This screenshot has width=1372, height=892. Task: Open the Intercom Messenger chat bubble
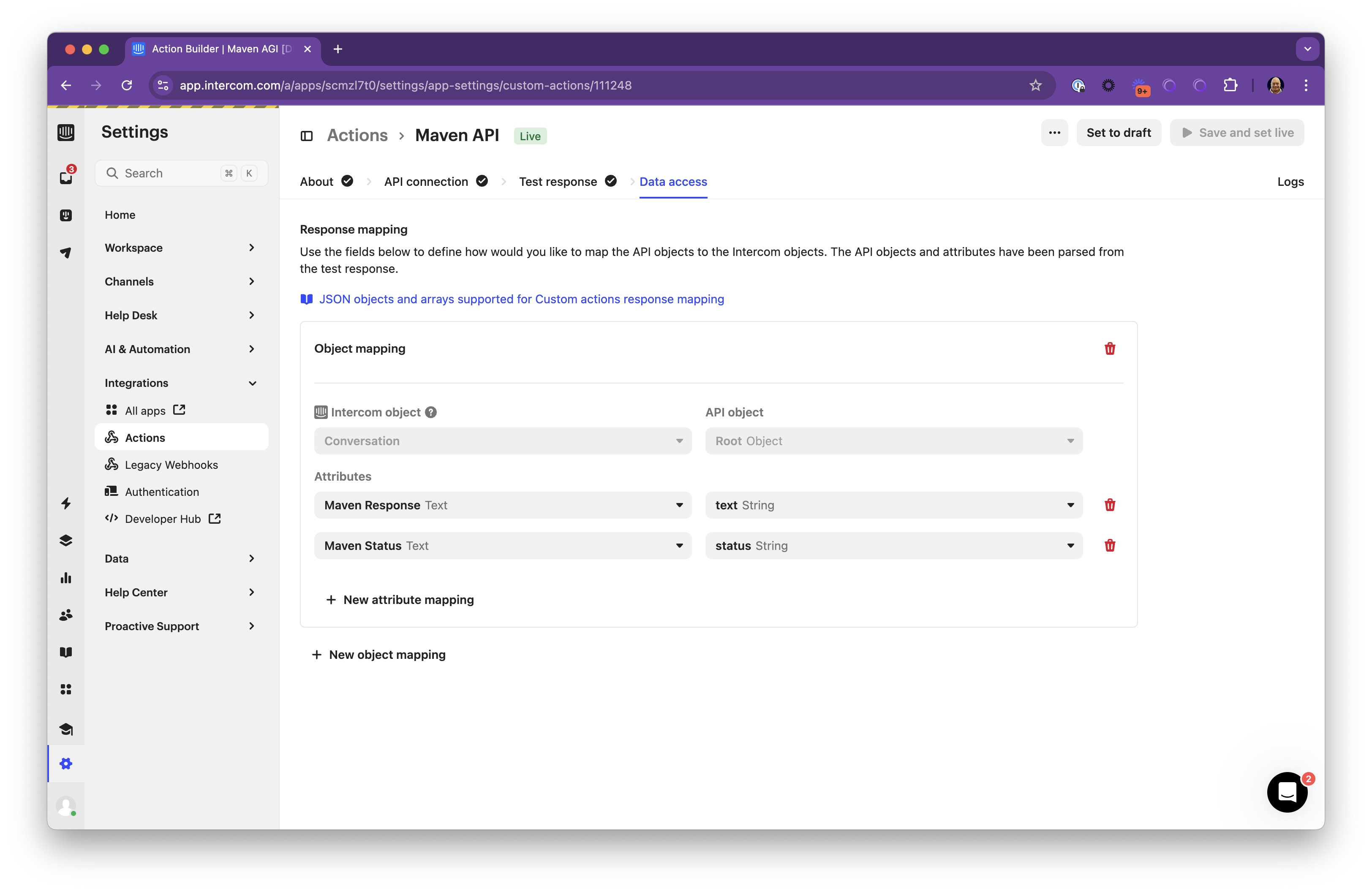click(1286, 792)
